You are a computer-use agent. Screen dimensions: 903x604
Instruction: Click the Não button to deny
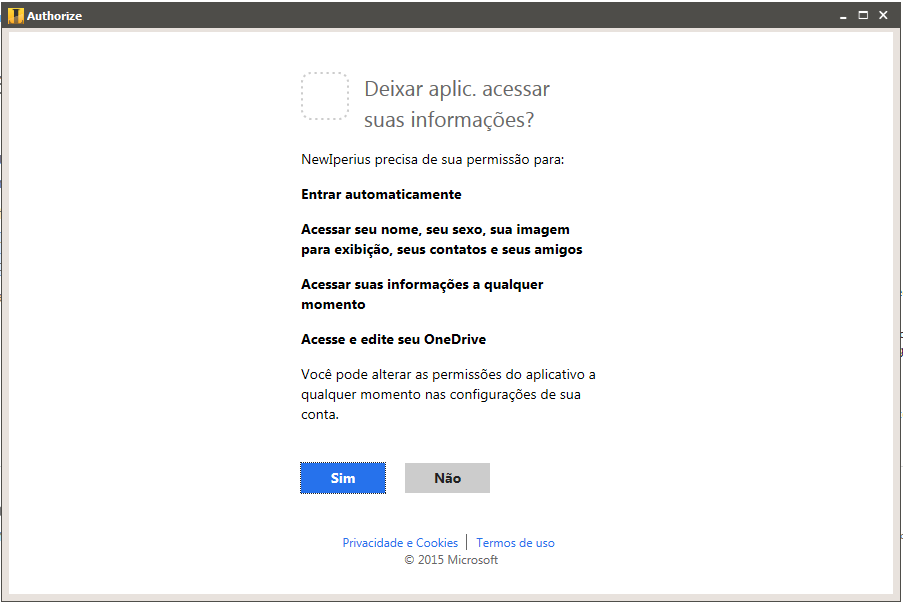tap(447, 478)
